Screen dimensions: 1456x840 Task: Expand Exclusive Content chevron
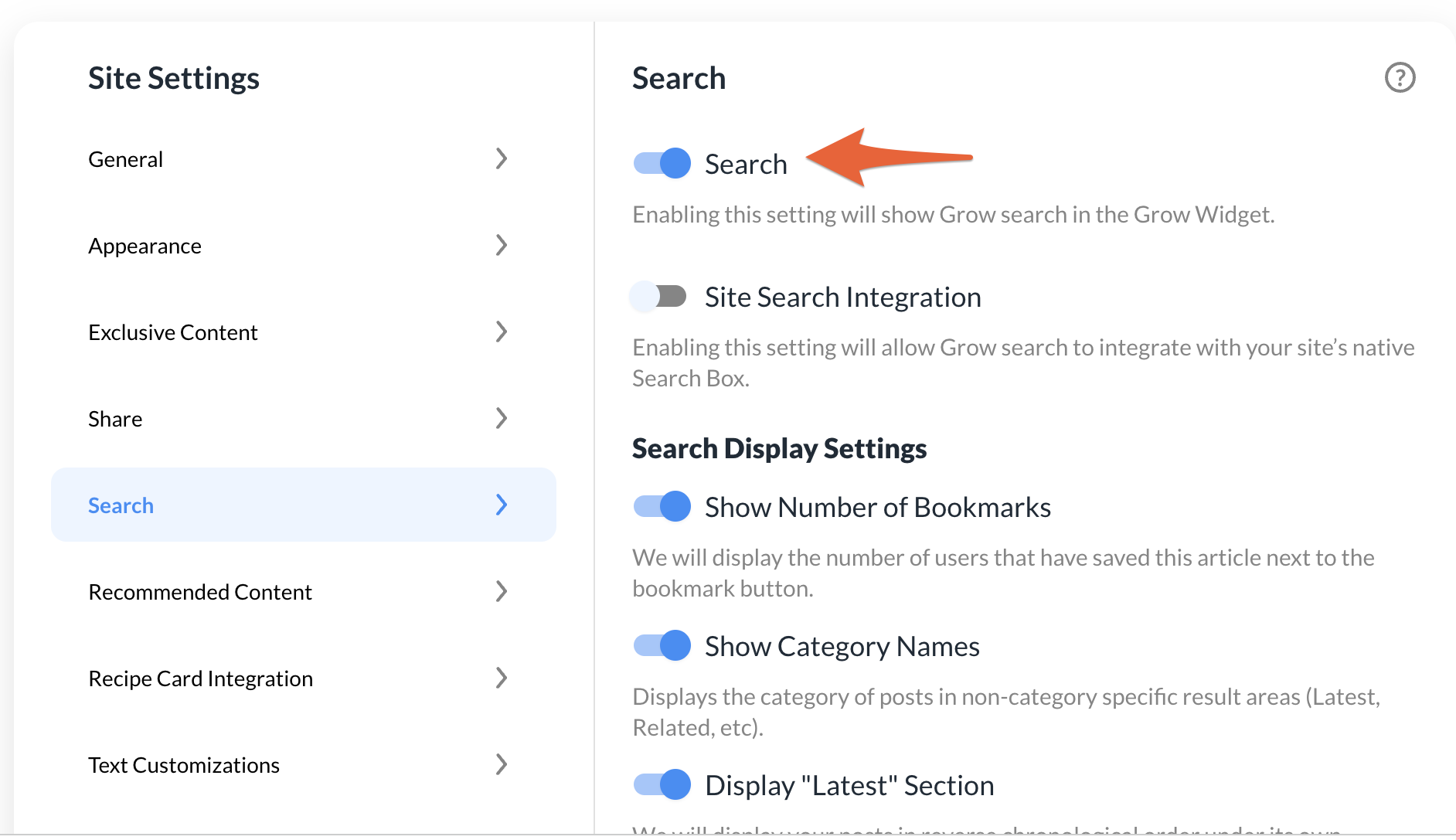click(502, 332)
